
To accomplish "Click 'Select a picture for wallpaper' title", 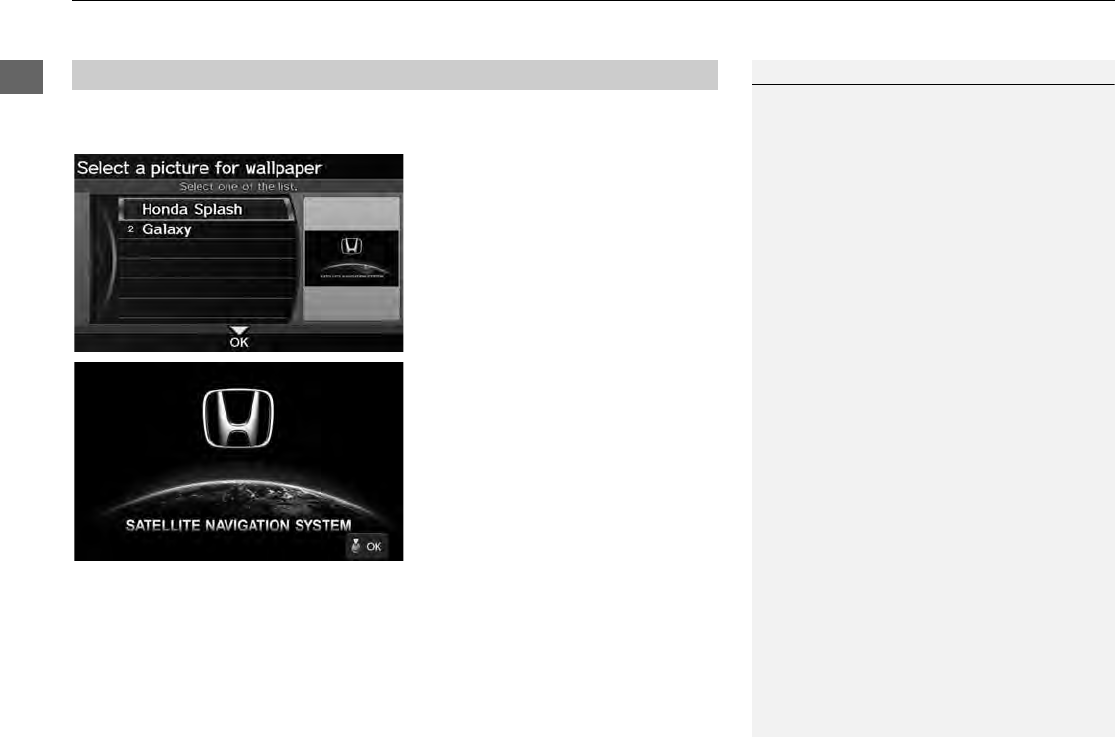I will tap(199, 168).
